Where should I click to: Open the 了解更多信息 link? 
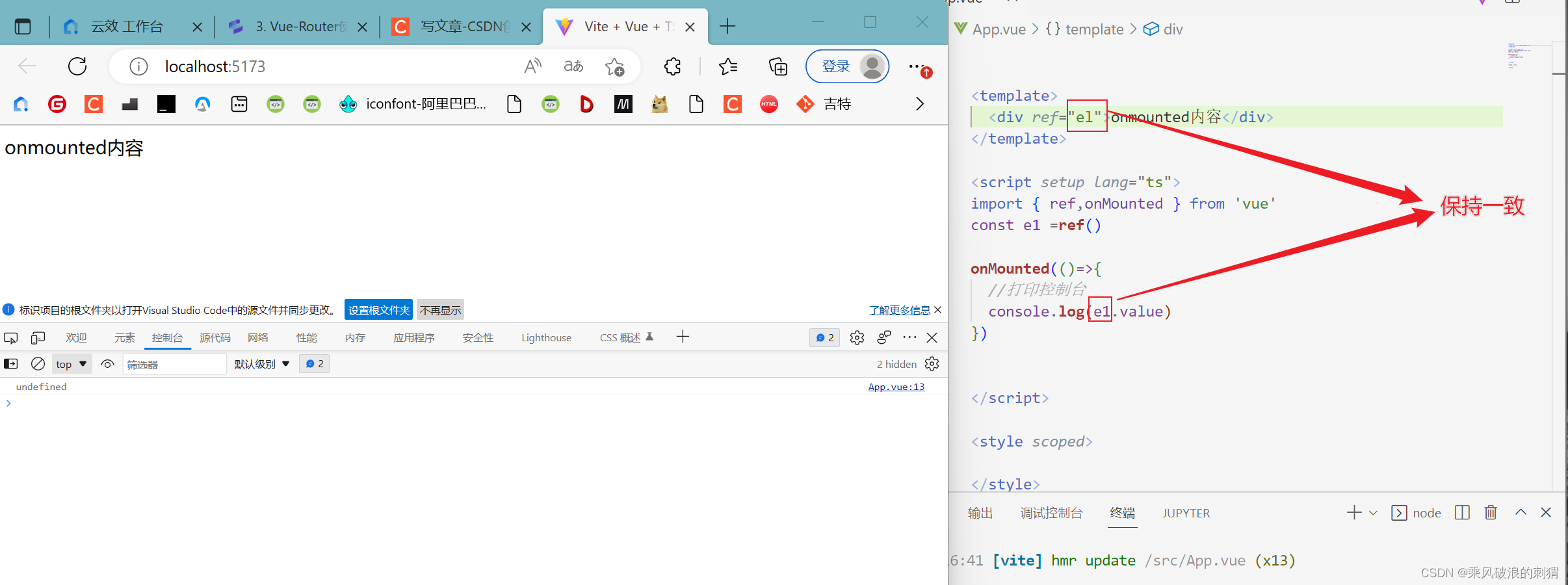pyautogui.click(x=900, y=310)
